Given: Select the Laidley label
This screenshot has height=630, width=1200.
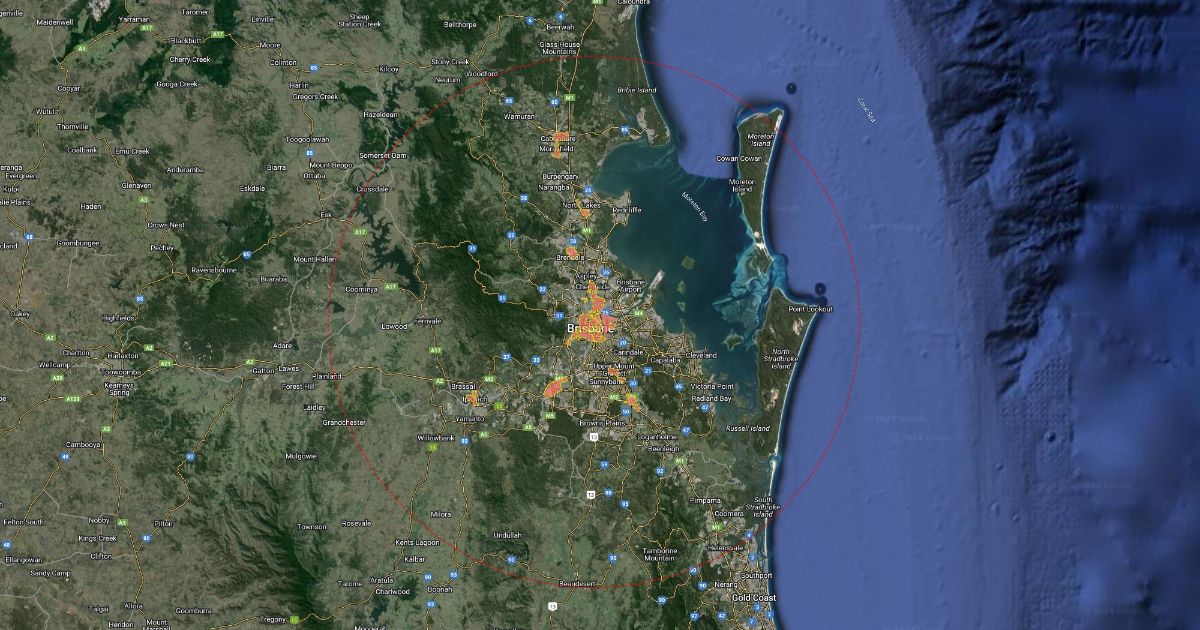Looking at the screenshot, I should coord(313,407).
